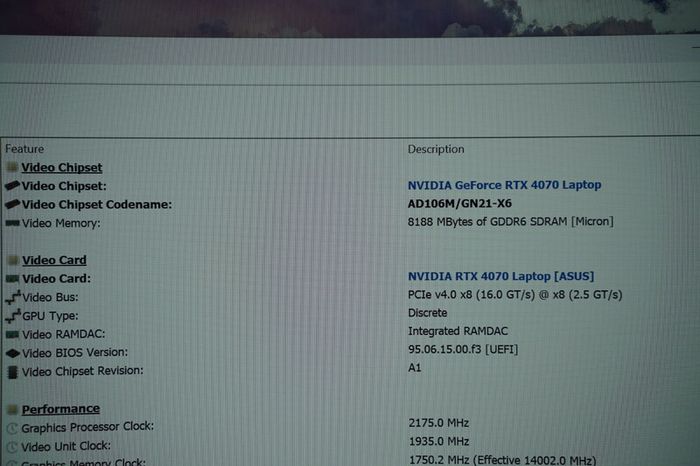Click the Video Chipset Revision row icon
The image size is (700, 466).
point(13,372)
